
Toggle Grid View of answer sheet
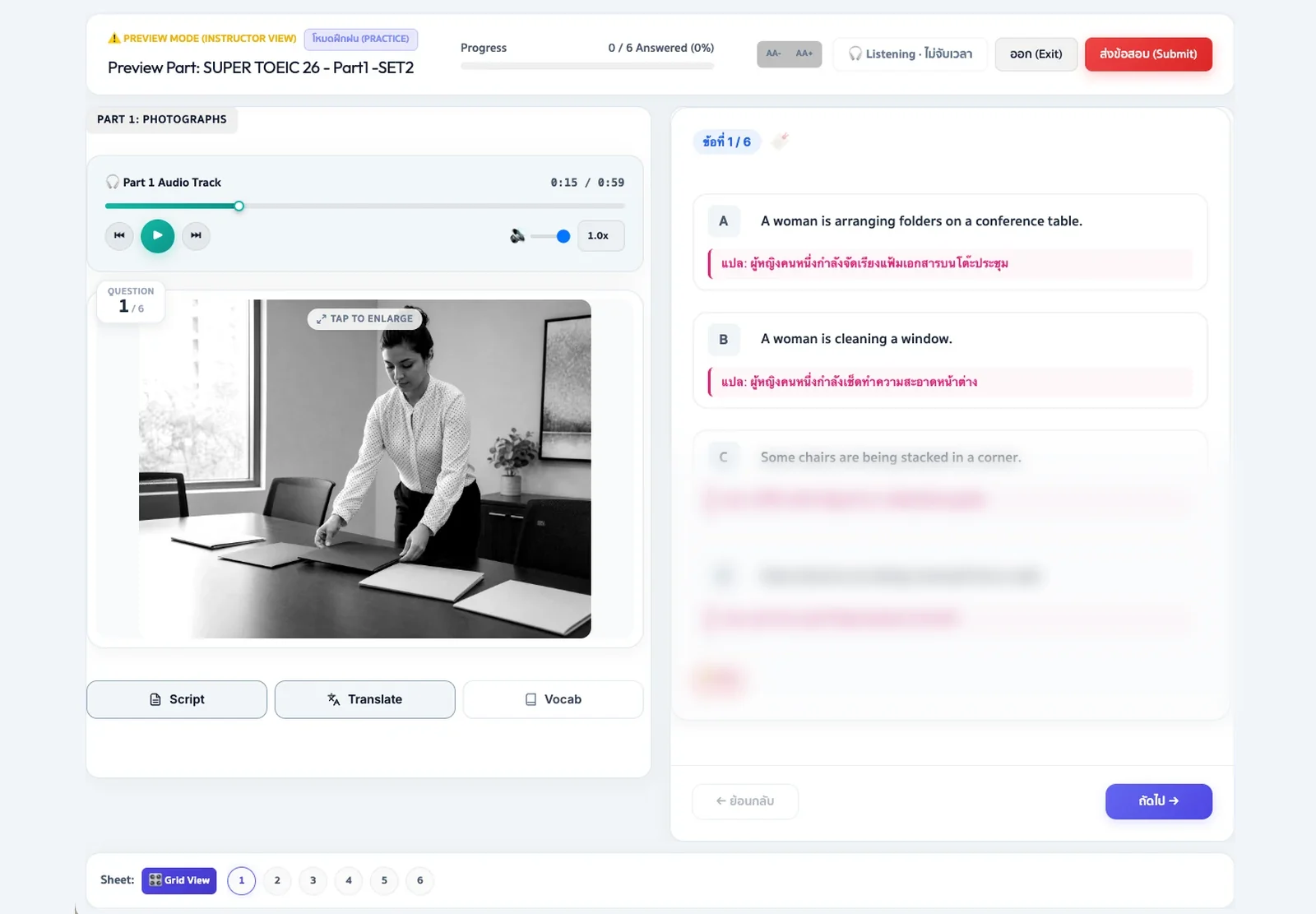179,880
